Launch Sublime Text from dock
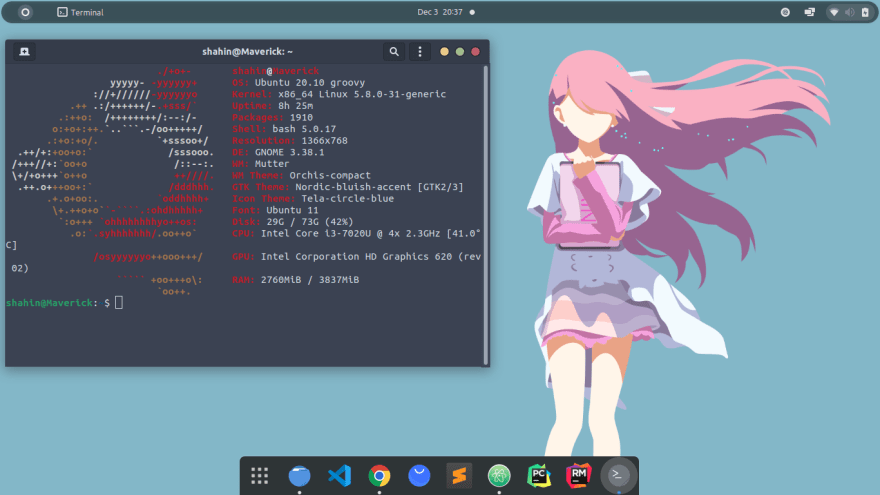The image size is (880, 495). (x=459, y=476)
